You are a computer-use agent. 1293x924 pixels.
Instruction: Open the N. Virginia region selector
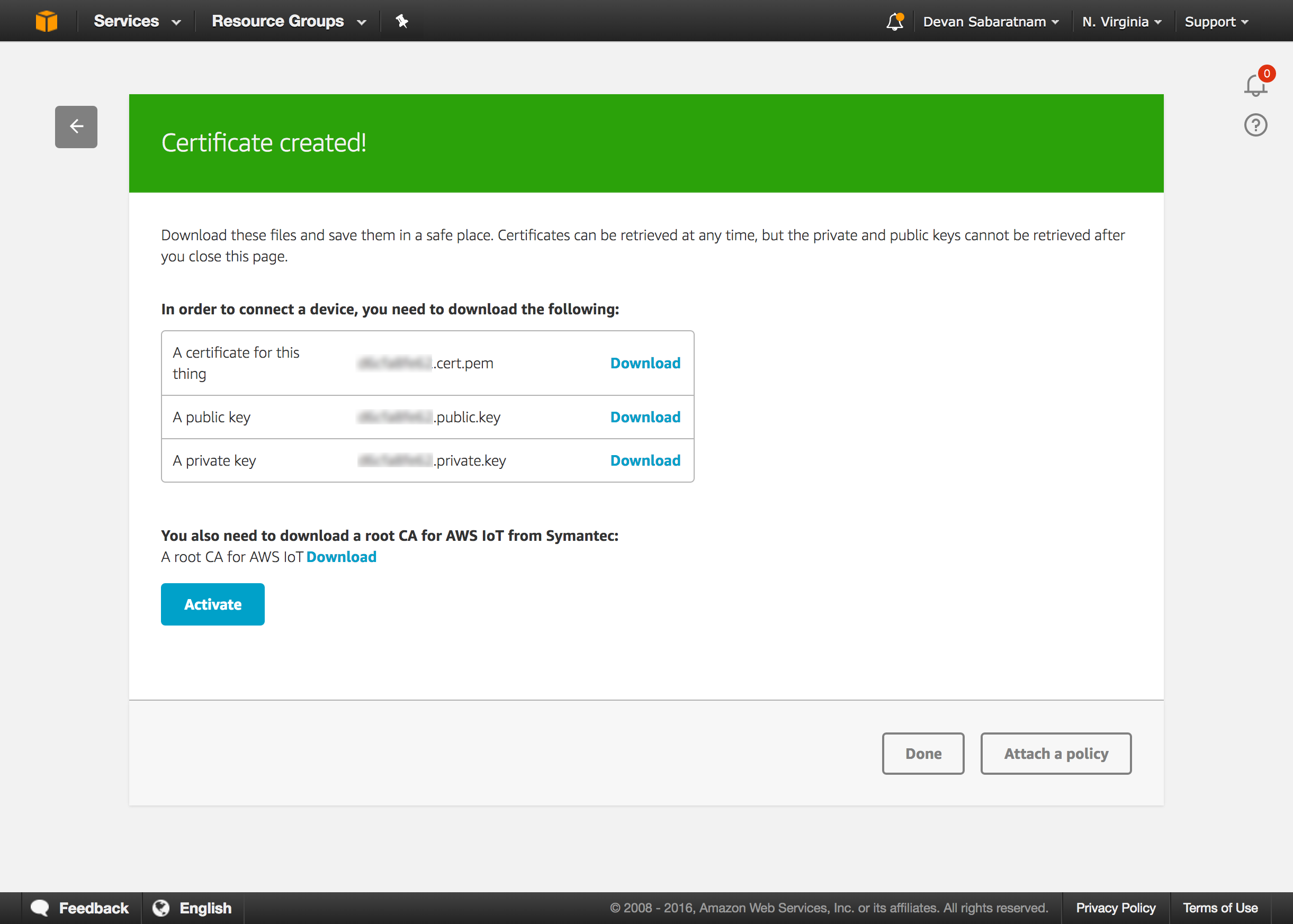(x=1121, y=22)
